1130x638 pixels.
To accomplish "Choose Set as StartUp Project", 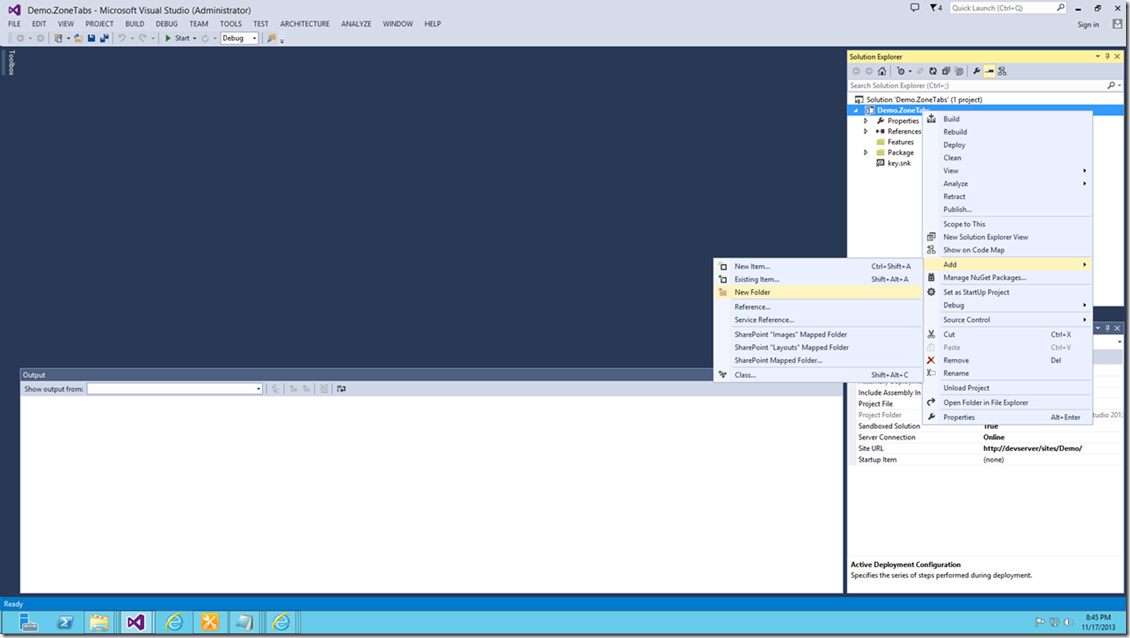I will [x=1007, y=292].
